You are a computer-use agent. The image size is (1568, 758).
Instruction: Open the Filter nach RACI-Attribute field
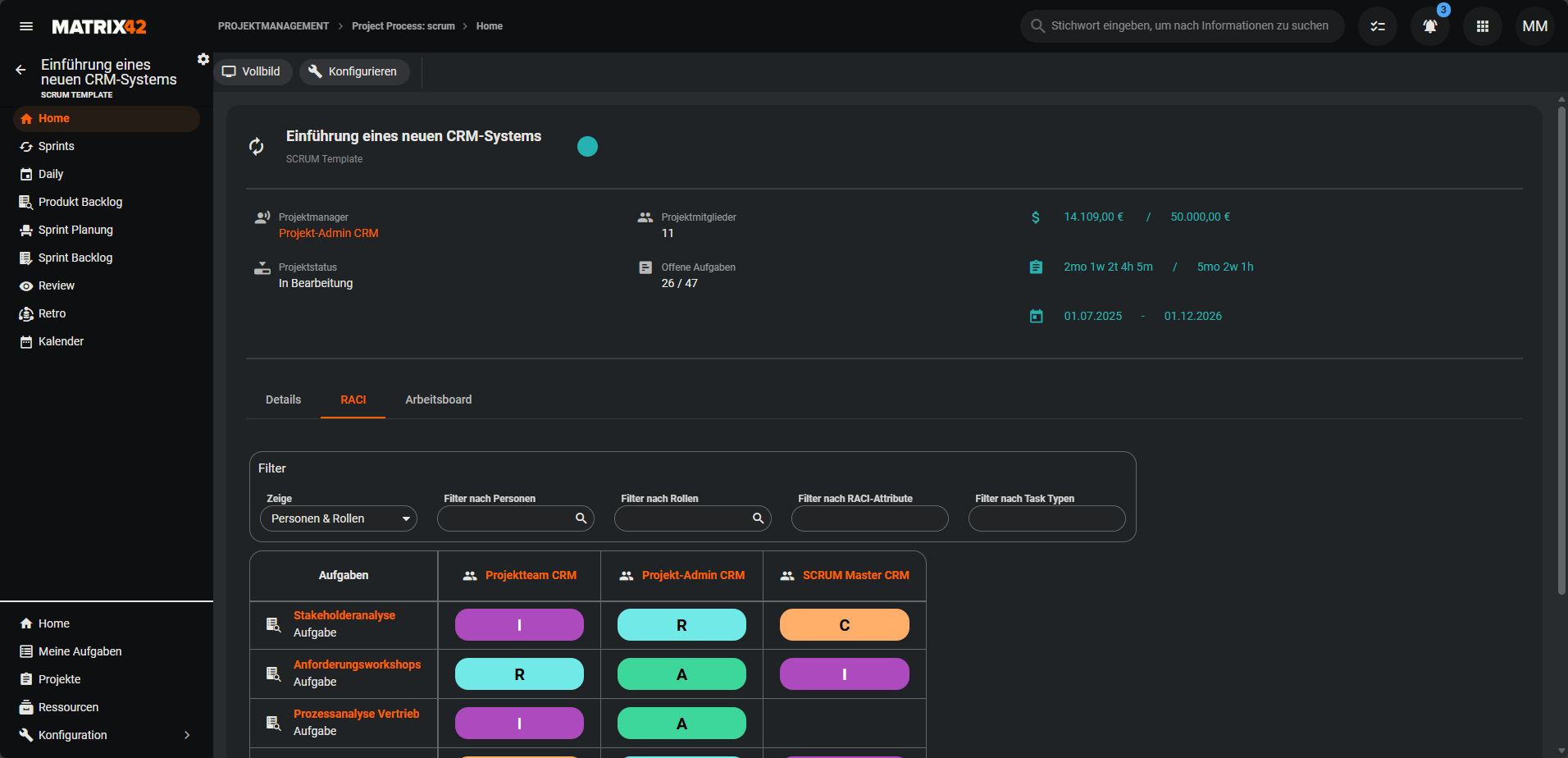[869, 518]
